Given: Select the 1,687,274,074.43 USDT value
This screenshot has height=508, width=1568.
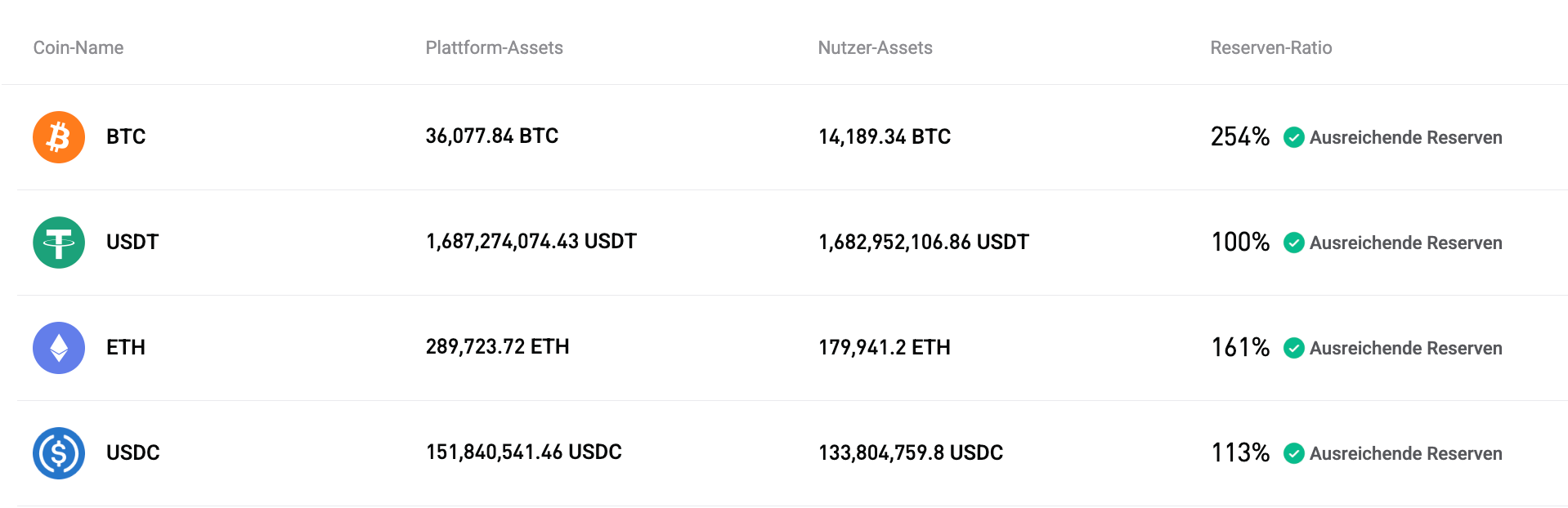Looking at the screenshot, I should (531, 242).
